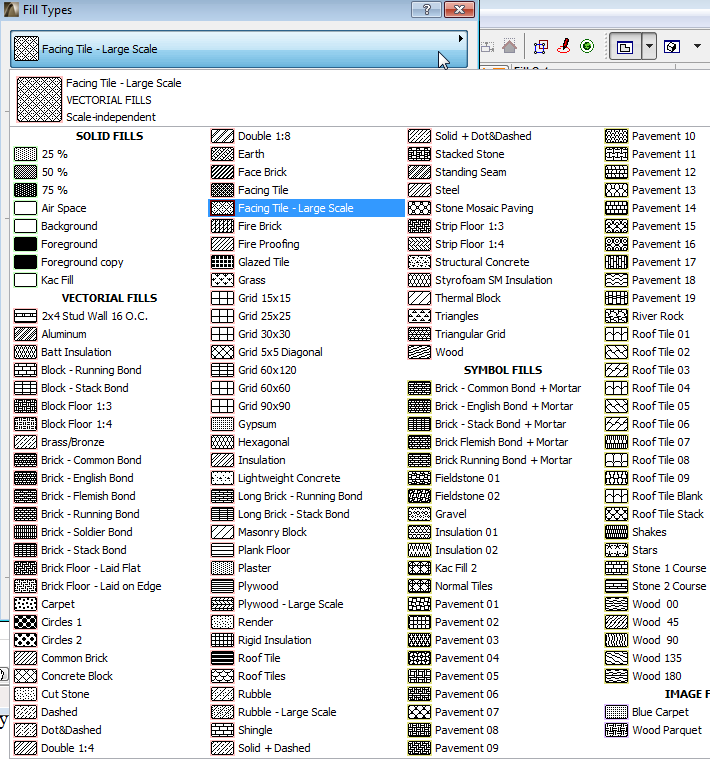
Task: Select the Brick - Soldier Bond pattern icon
Action: pos(25,532)
